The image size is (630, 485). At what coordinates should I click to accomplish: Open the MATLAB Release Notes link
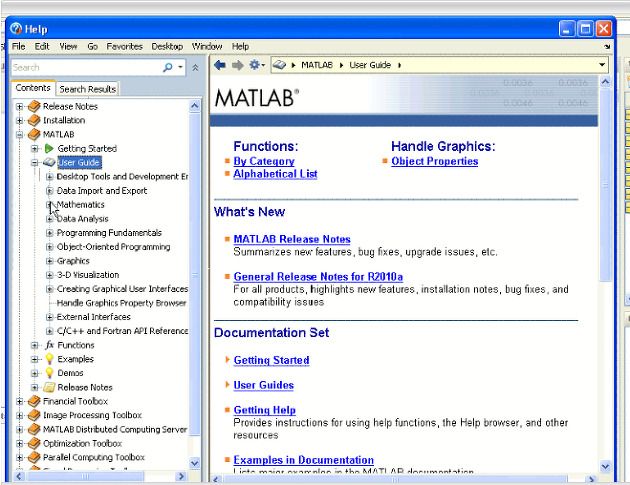[x=292, y=239]
